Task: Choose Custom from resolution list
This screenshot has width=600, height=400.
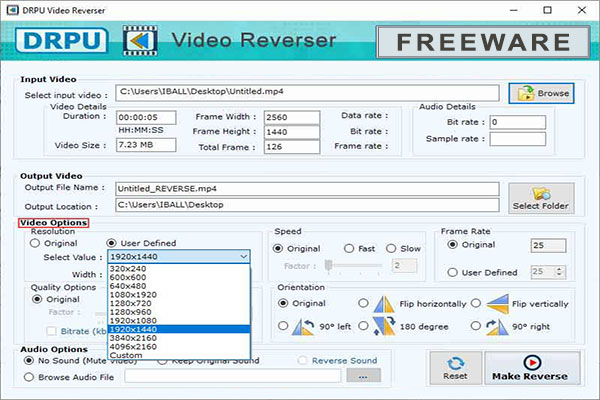Action: point(179,355)
